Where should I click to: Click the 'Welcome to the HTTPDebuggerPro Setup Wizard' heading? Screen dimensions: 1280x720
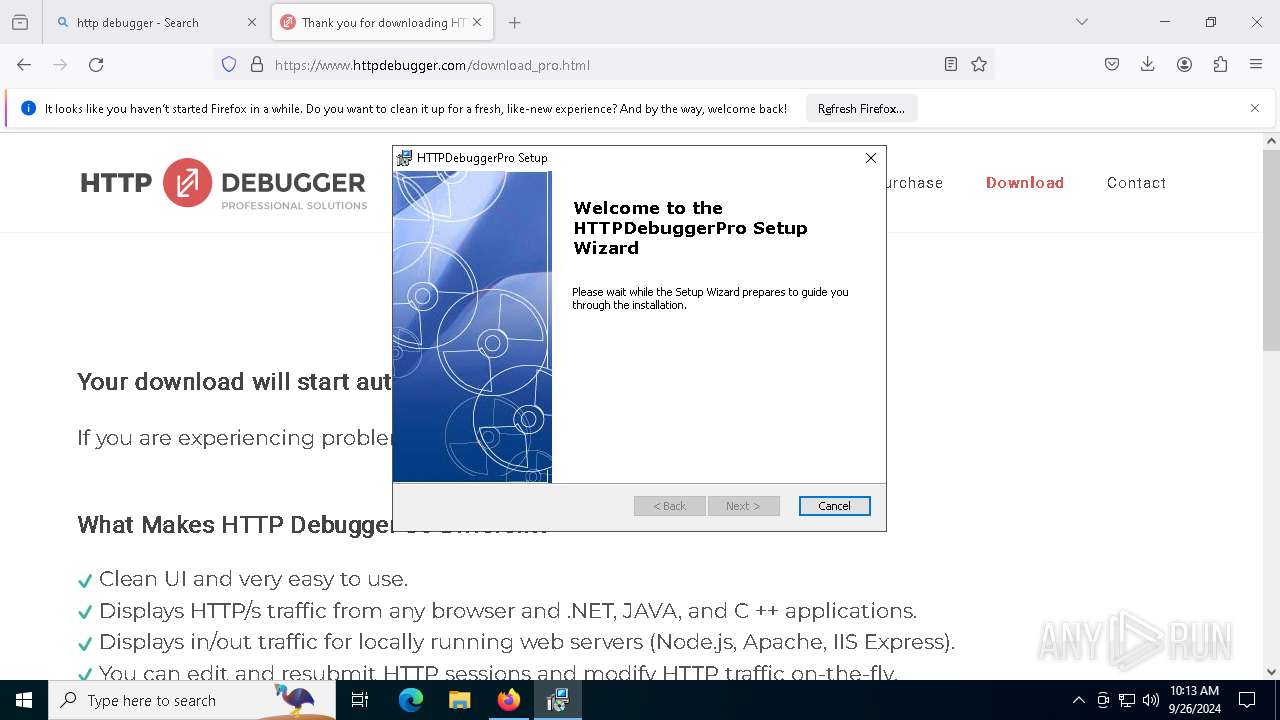pos(690,228)
